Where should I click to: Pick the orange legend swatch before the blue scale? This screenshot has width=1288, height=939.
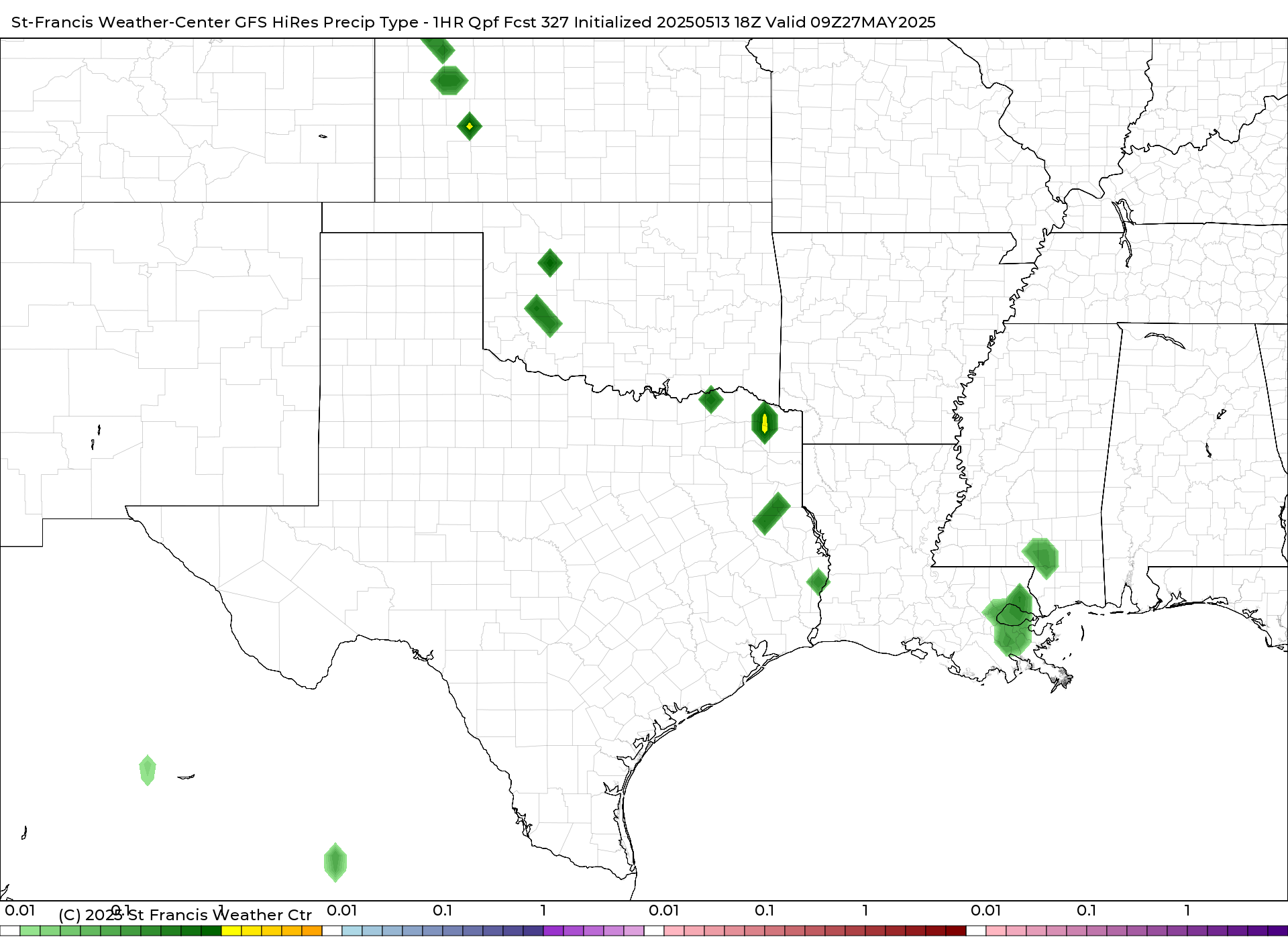[312, 931]
